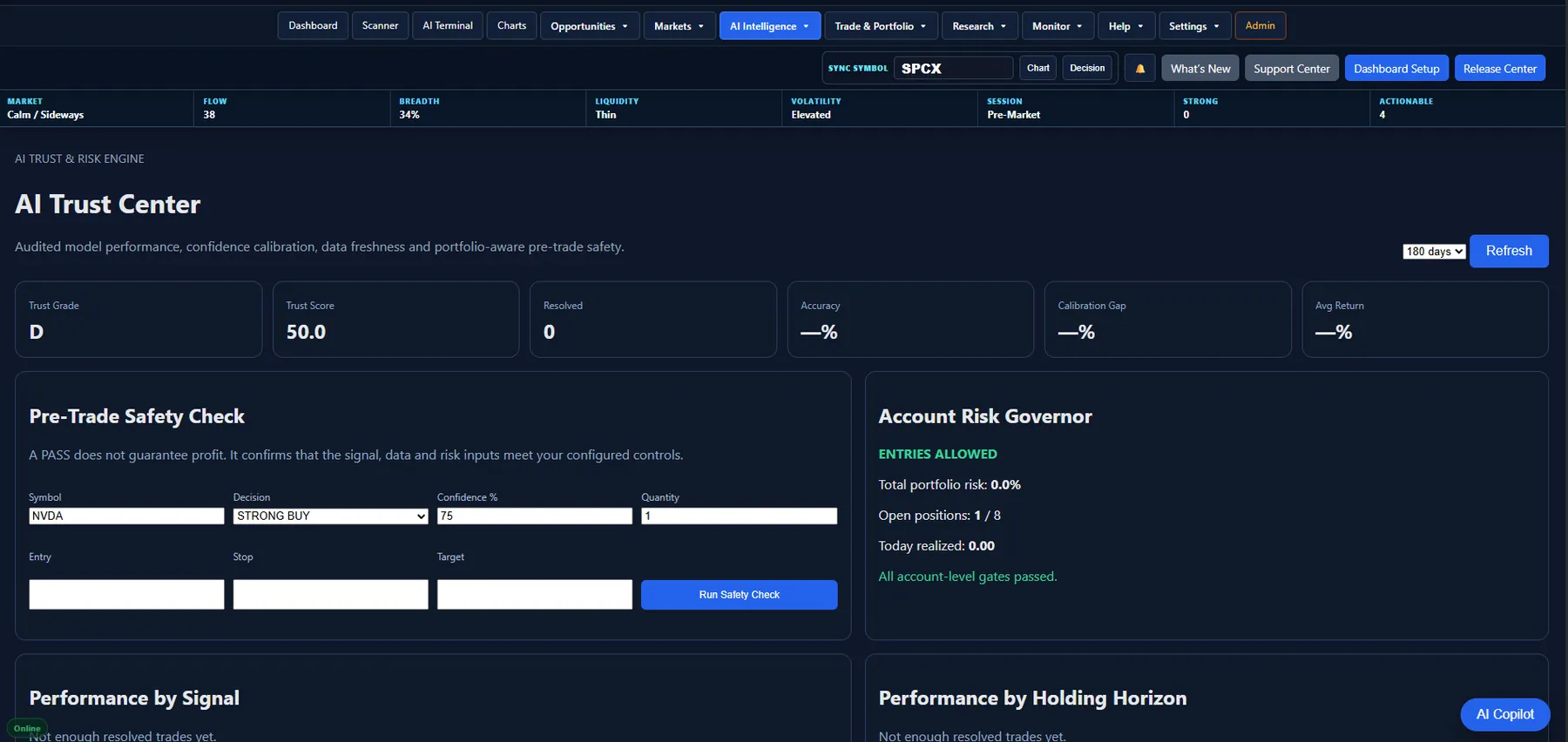Change the 180 days period dropdown
Viewport: 1568px width, 742px height.
(1434, 251)
